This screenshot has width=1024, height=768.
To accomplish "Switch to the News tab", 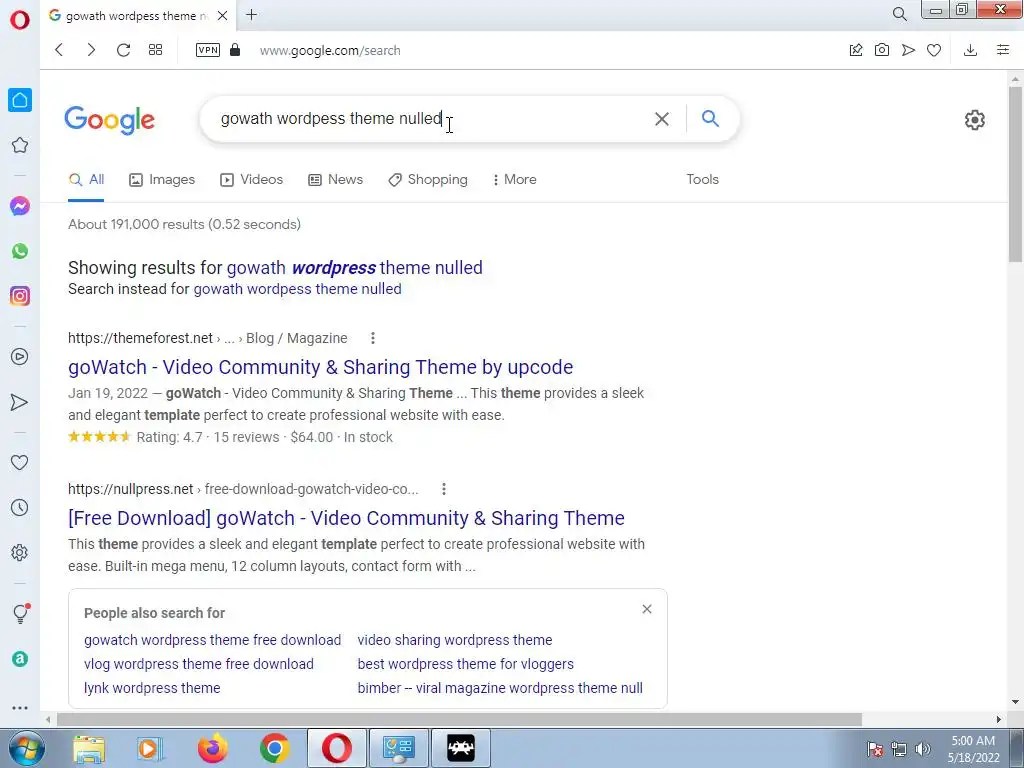I will pos(336,180).
